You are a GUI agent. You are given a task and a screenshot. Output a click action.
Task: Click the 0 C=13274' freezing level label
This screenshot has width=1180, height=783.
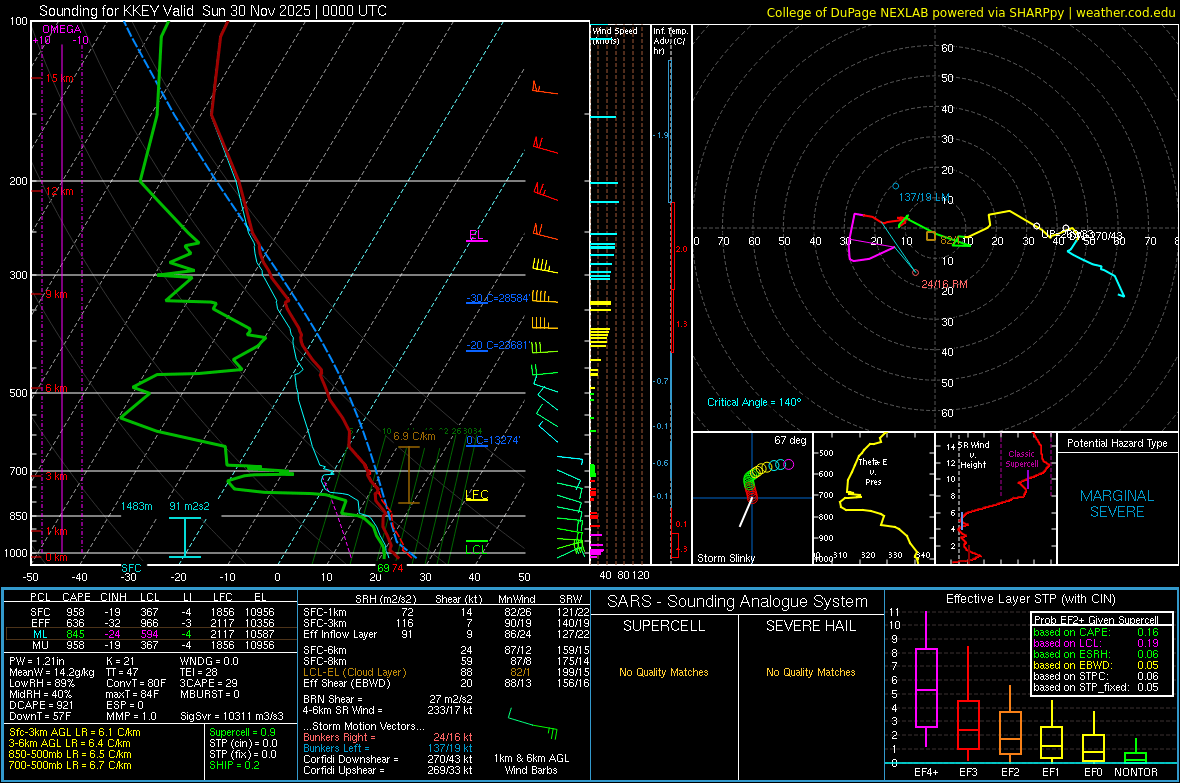[493, 440]
